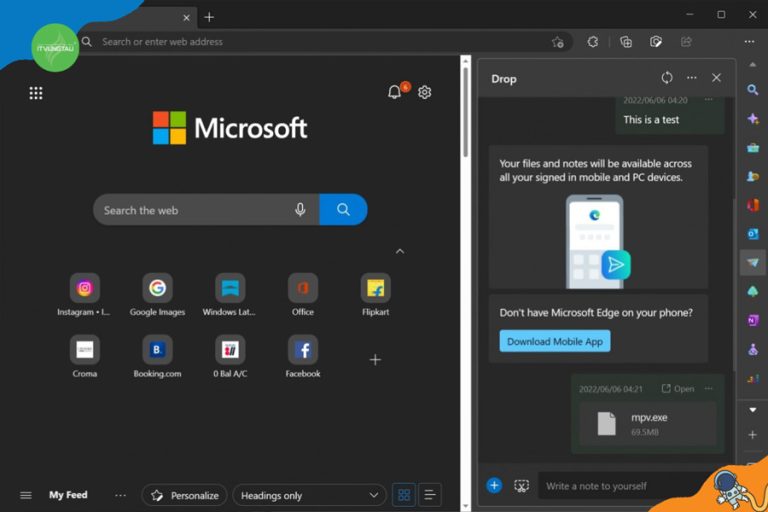Open the Croma quick link tile

coord(84,357)
